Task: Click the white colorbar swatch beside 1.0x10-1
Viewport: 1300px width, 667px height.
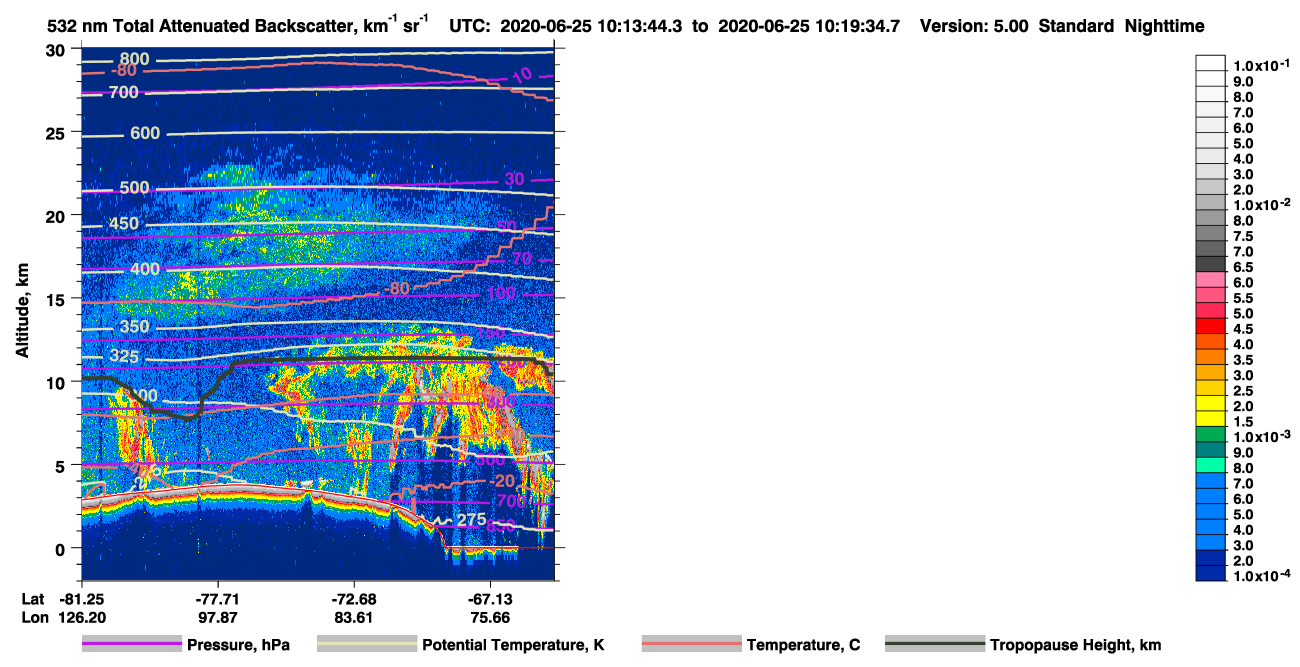Action: (x=1210, y=62)
